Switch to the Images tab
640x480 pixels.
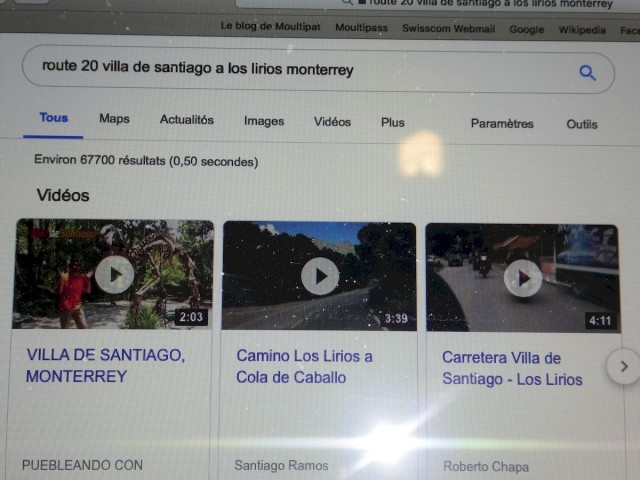point(264,121)
